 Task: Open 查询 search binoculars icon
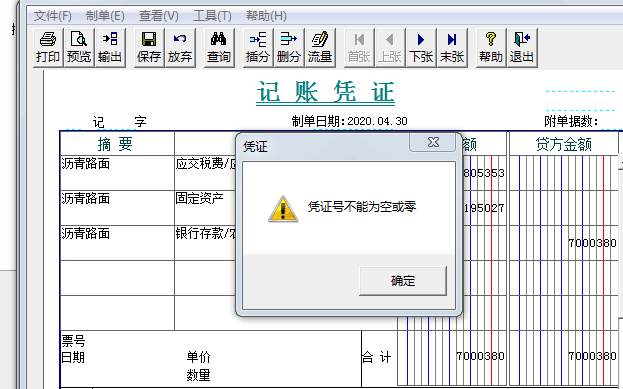point(219,47)
